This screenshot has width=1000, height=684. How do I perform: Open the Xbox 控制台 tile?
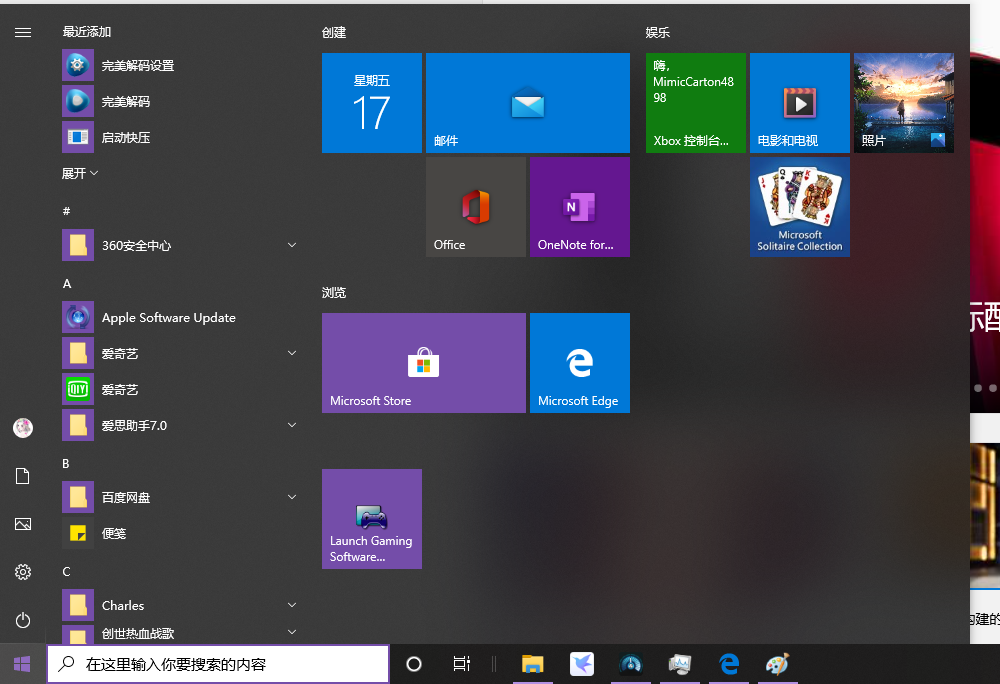click(x=696, y=103)
